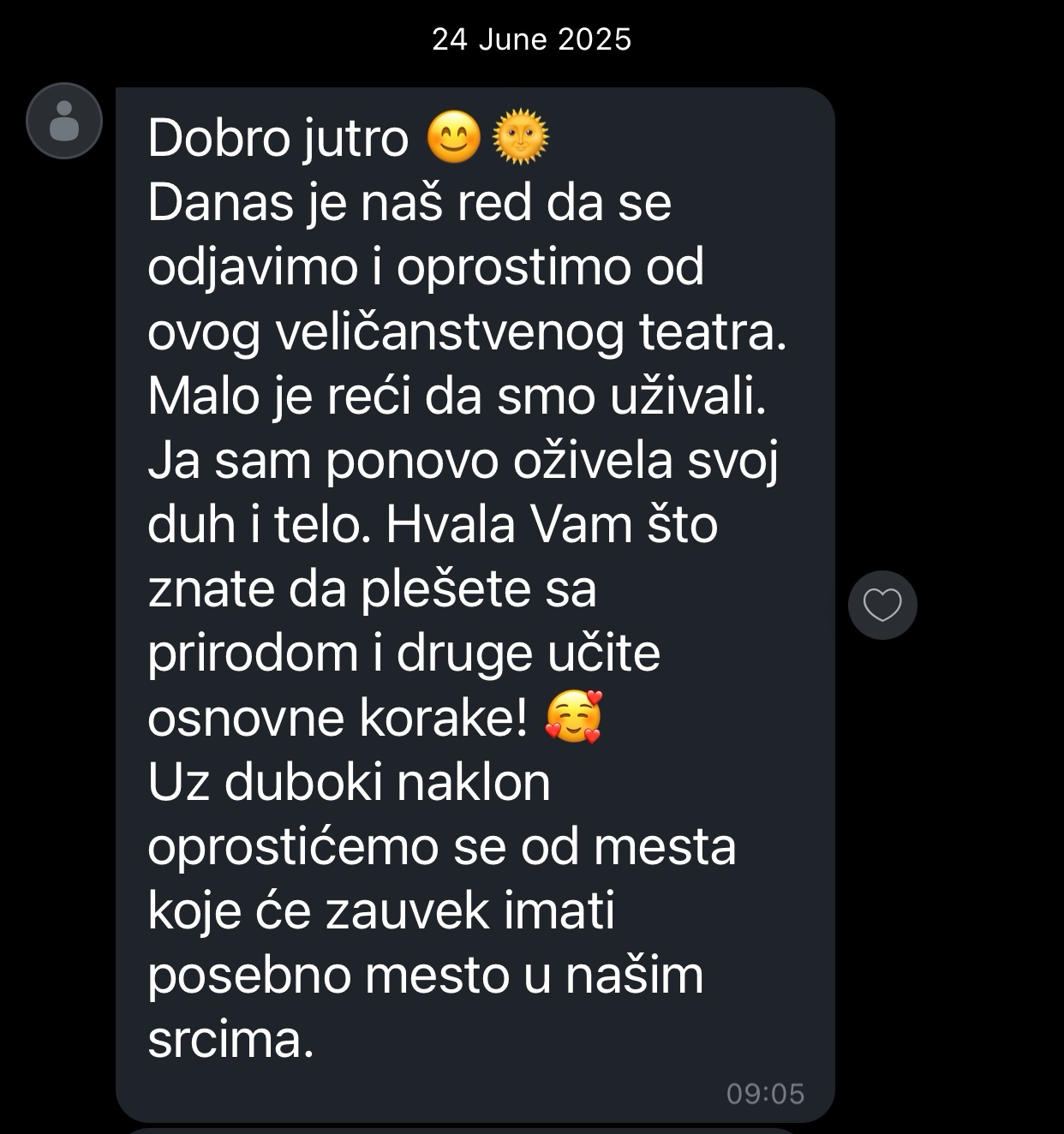Click the next message bubble at bottom edge

475,1131
